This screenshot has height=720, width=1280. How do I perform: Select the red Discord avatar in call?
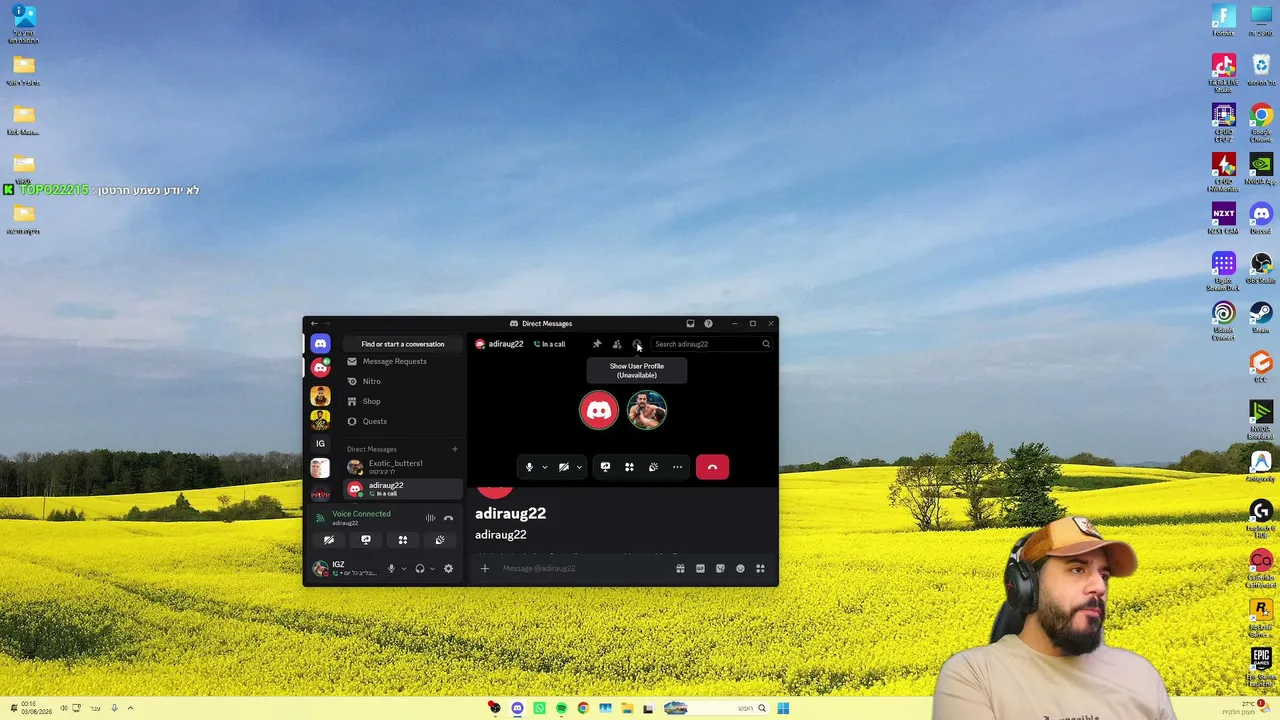point(599,410)
